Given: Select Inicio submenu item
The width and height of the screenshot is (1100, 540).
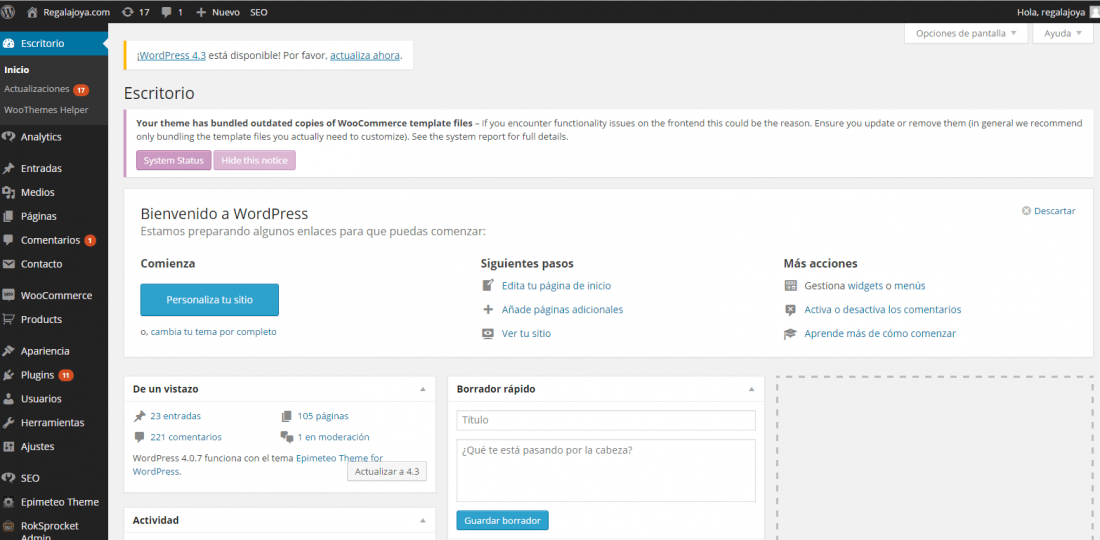Looking at the screenshot, I should (x=16, y=70).
